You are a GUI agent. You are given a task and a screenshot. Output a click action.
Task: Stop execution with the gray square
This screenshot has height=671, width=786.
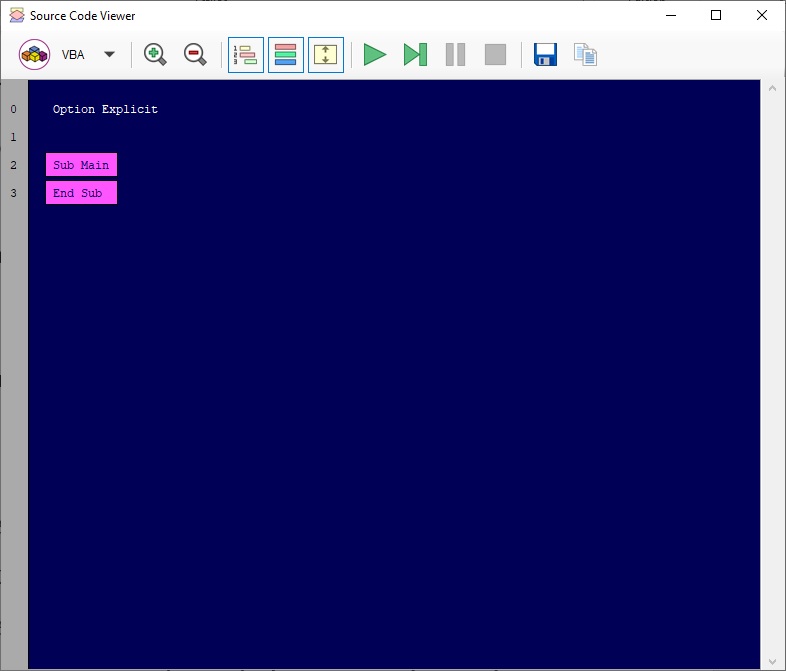click(495, 55)
